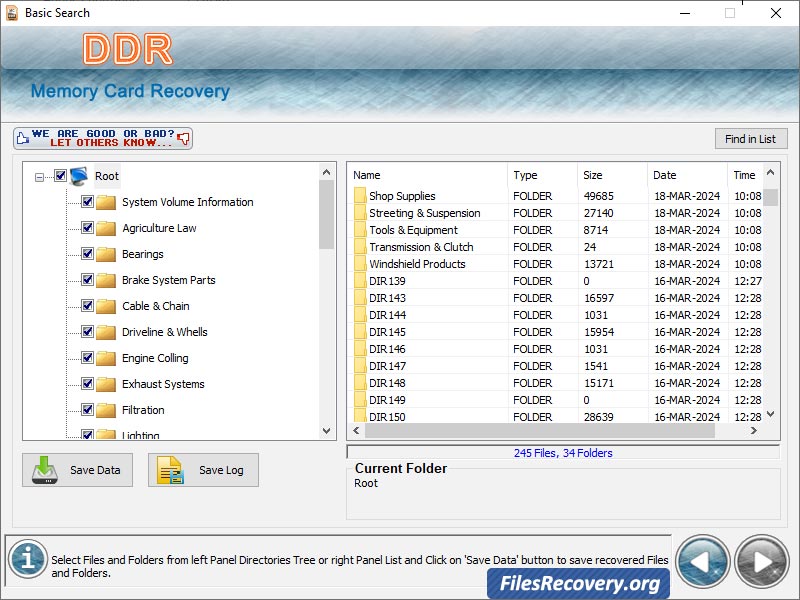The image size is (800, 600).
Task: Click the Filtration folder icon in the tree
Action: click(x=106, y=410)
